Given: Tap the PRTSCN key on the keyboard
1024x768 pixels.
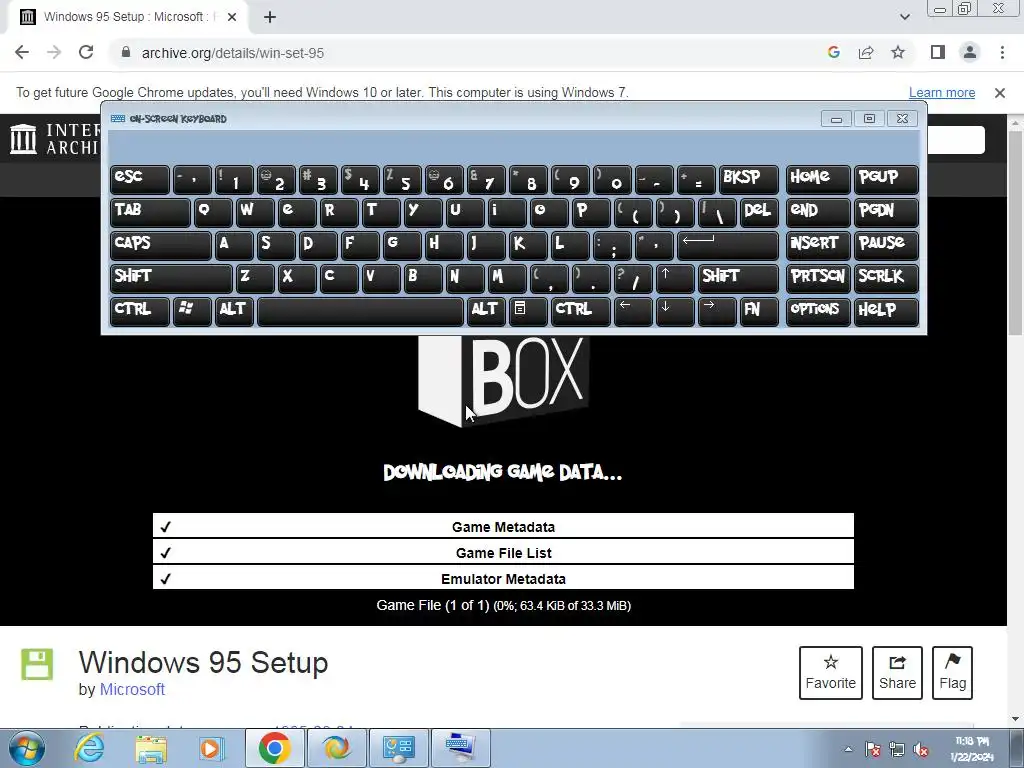Looking at the screenshot, I should coord(818,278).
